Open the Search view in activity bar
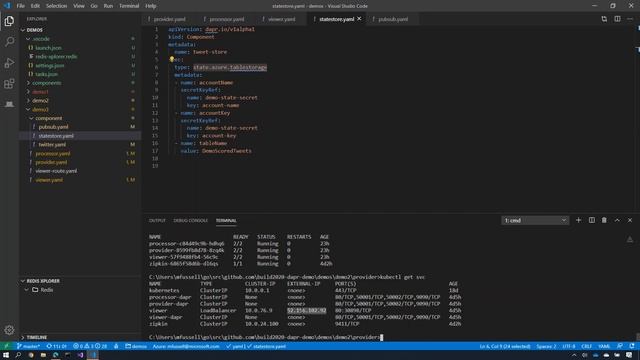Image resolution: width=640 pixels, height=360 pixels. (9, 42)
